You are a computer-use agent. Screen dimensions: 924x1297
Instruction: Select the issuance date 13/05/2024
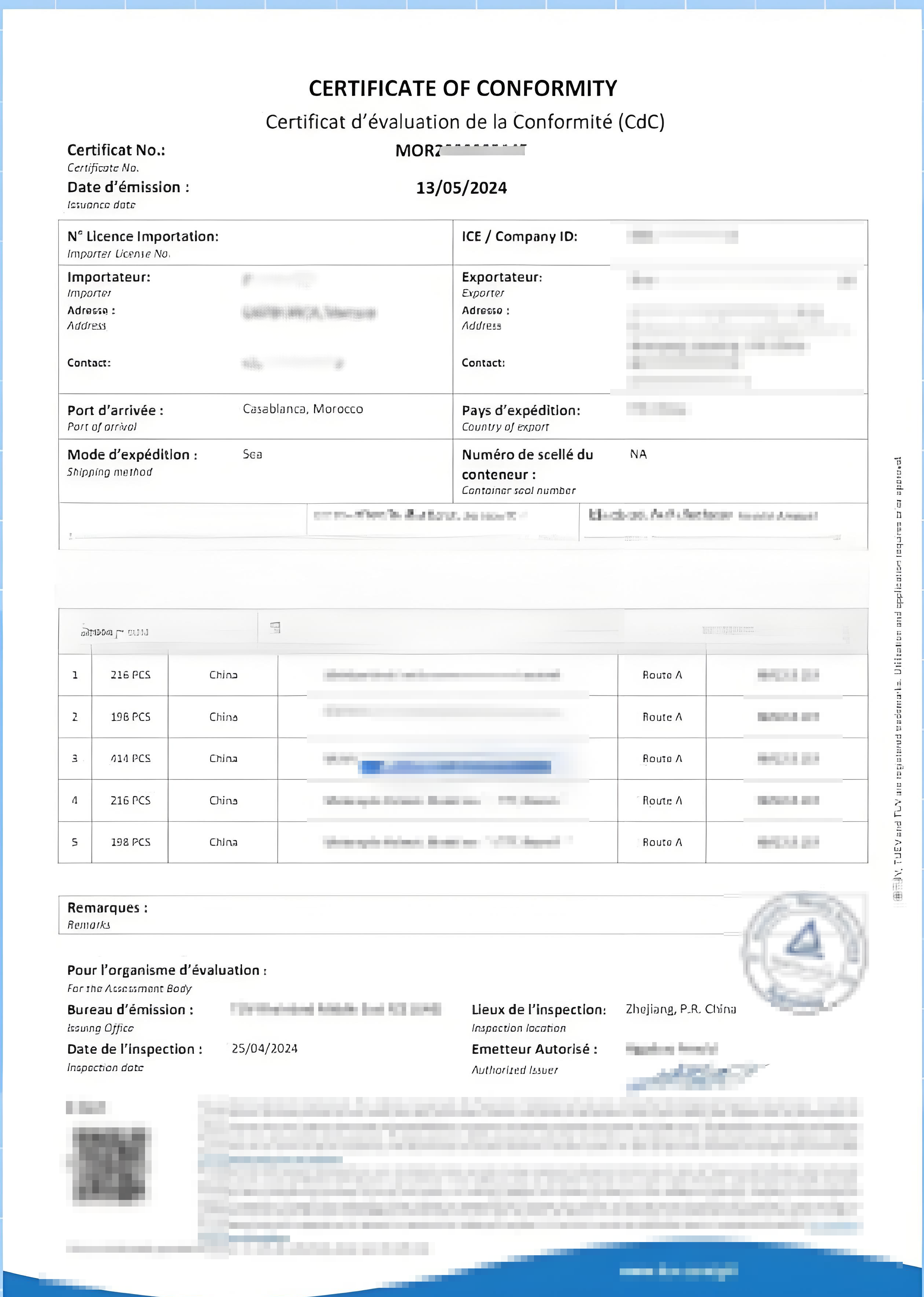click(x=461, y=188)
